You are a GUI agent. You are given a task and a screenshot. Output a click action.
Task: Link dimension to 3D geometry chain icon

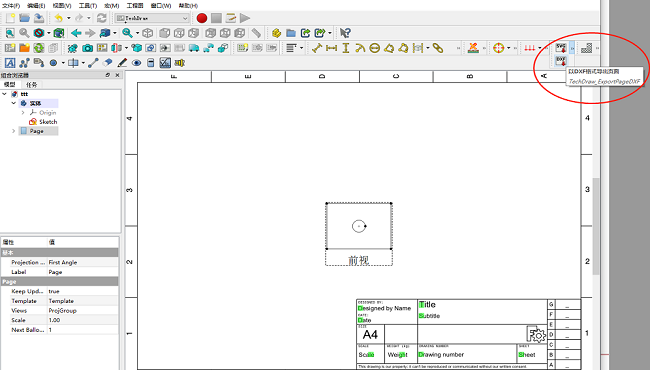point(438,48)
